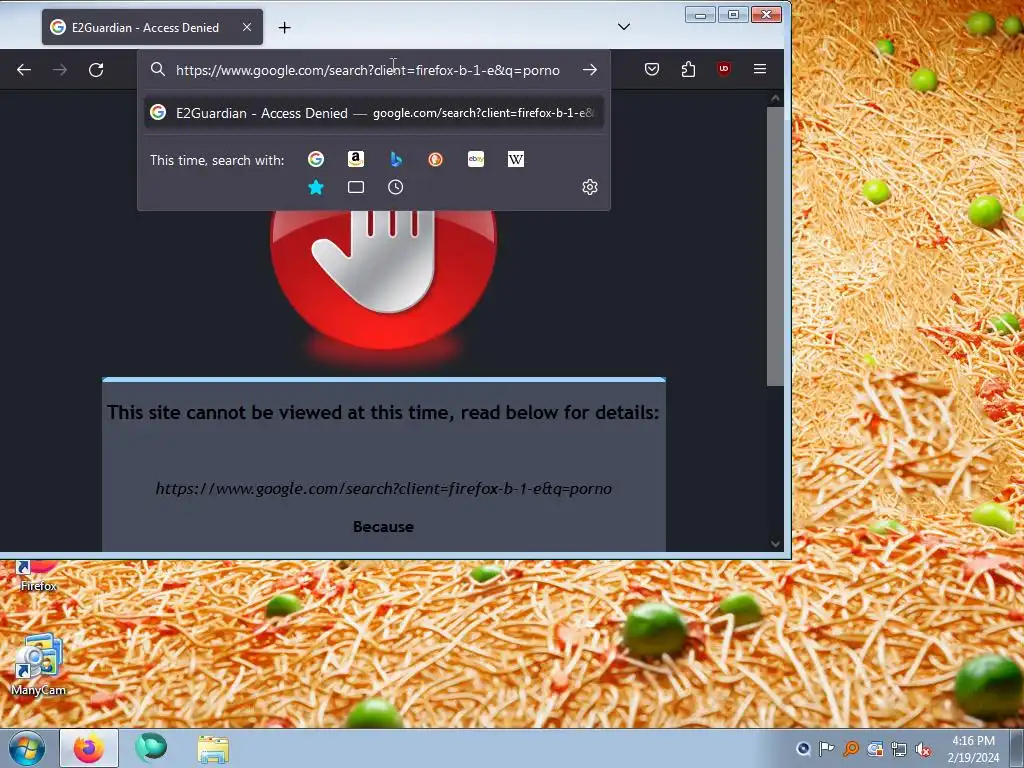The height and width of the screenshot is (768, 1024).
Task: Click the leftmost round system tray icon
Action: click(803, 748)
